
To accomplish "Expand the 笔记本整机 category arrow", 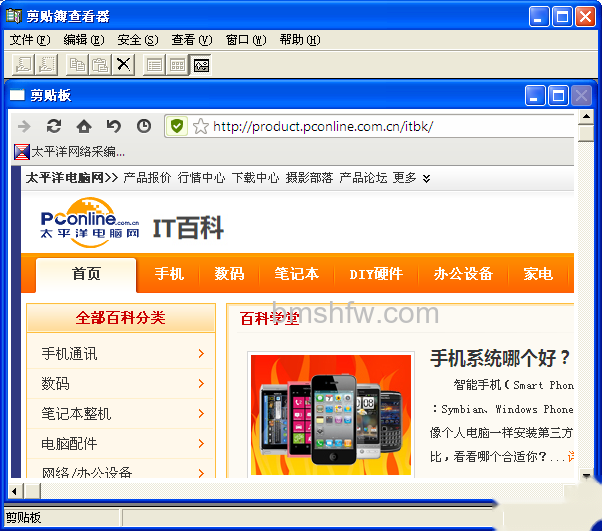I will (201, 414).
